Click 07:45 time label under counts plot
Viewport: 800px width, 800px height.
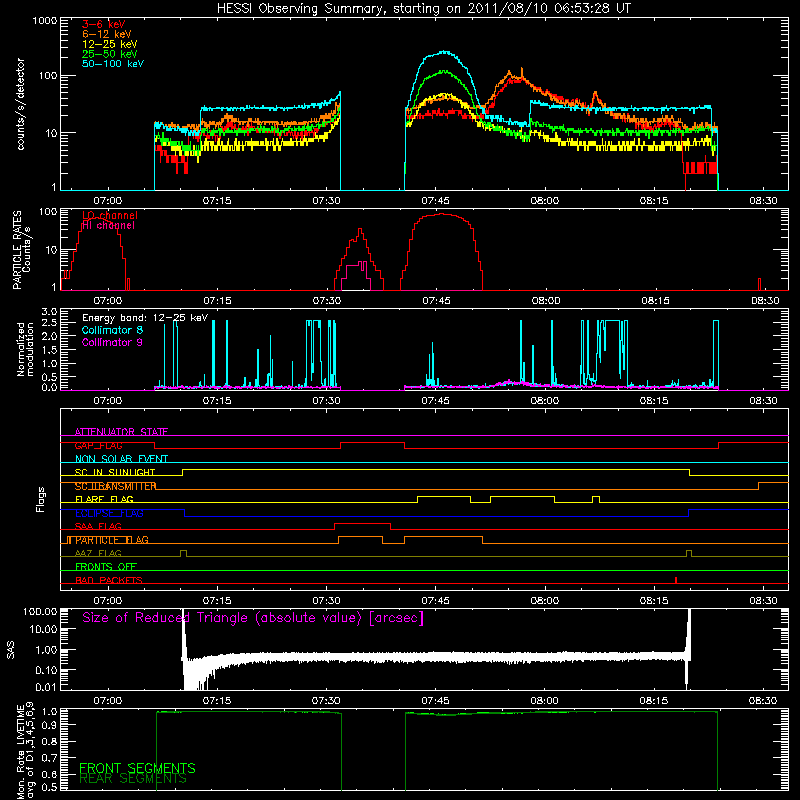pos(436,201)
